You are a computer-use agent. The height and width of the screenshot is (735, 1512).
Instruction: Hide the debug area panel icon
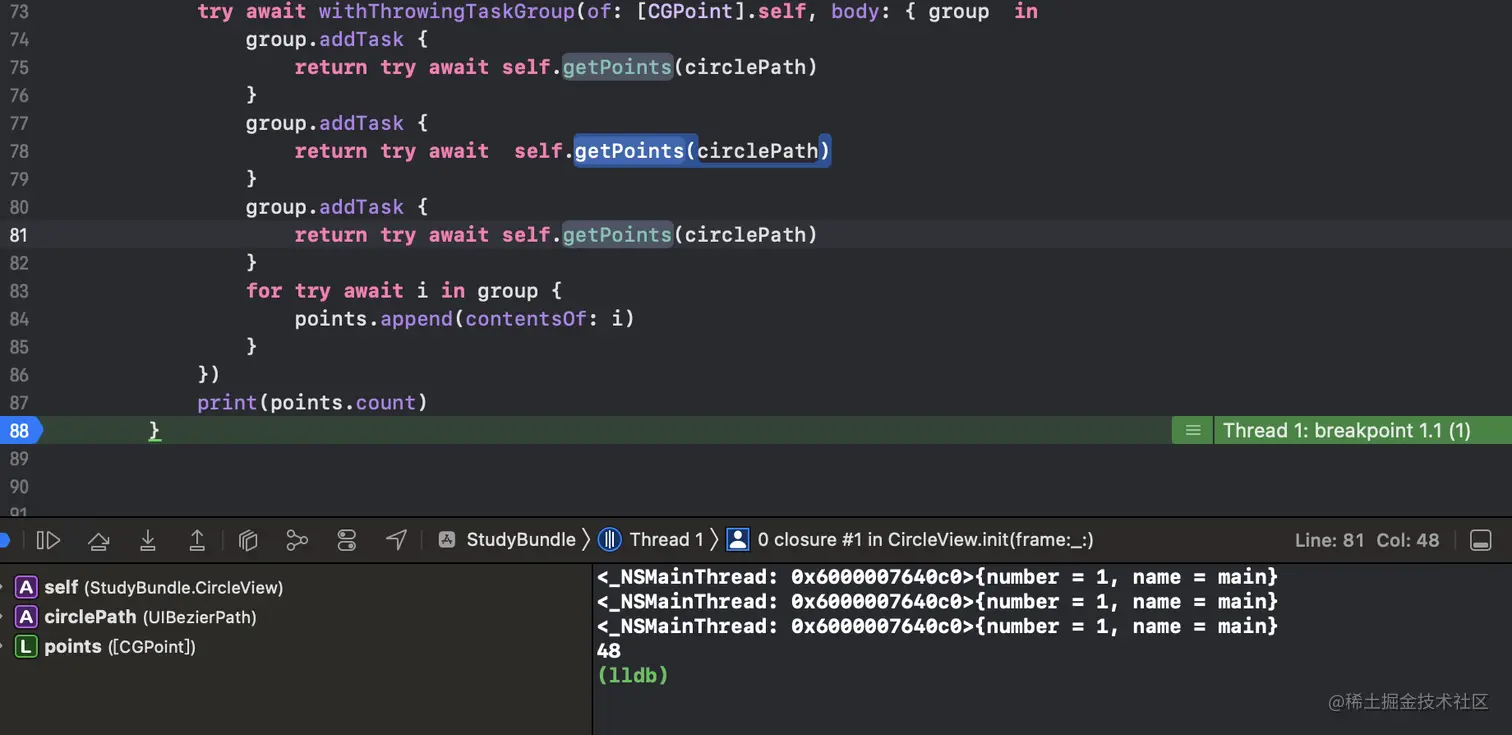(1481, 540)
